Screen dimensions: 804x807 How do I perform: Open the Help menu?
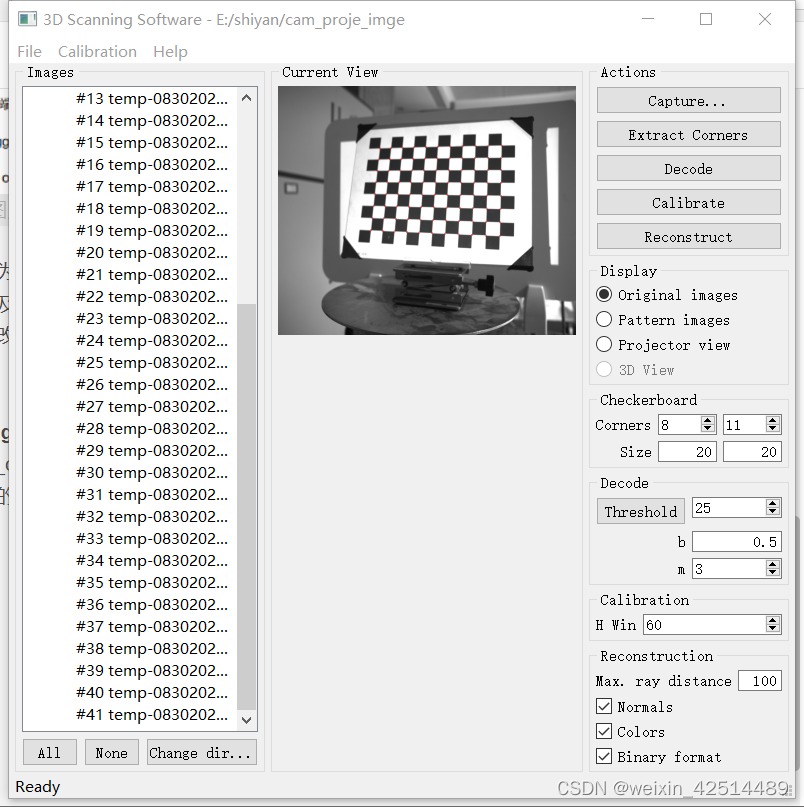[170, 51]
